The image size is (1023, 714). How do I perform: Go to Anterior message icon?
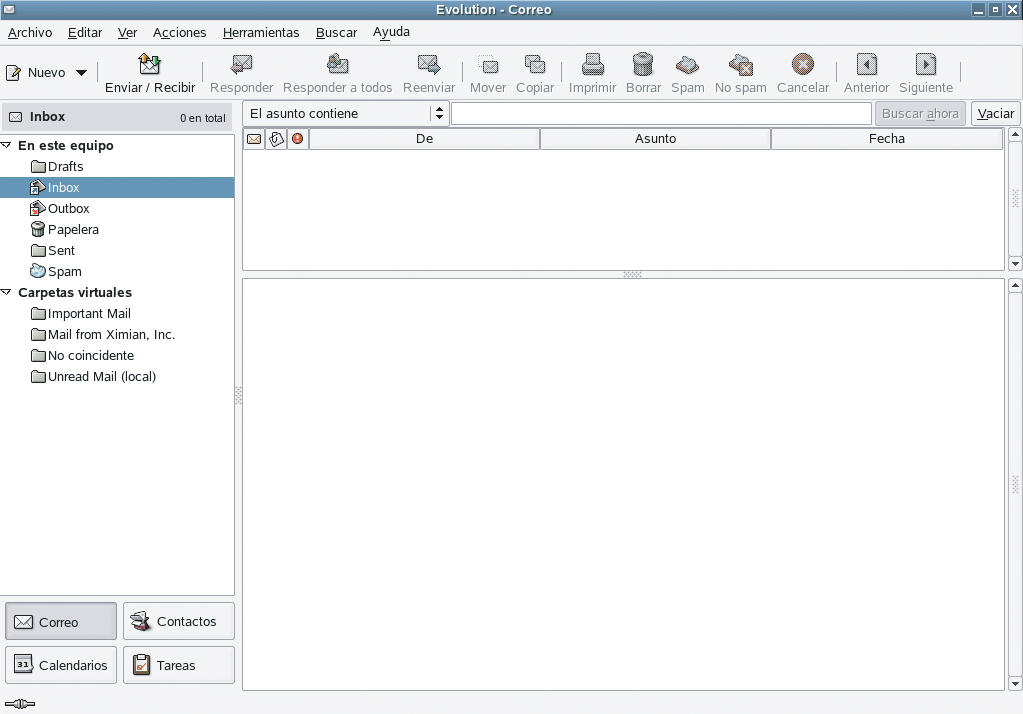pos(866,64)
